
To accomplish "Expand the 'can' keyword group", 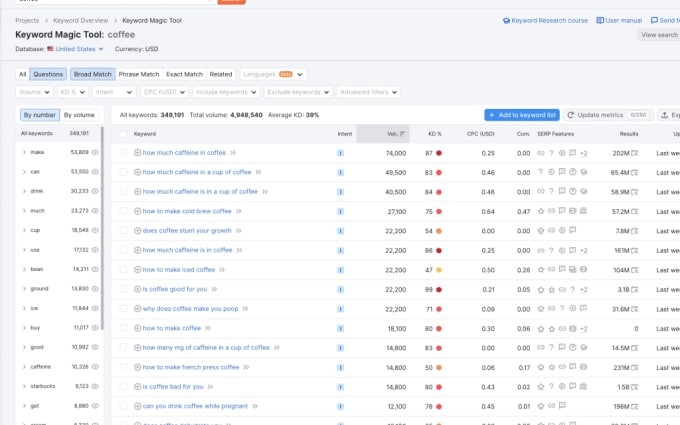I will pos(24,172).
